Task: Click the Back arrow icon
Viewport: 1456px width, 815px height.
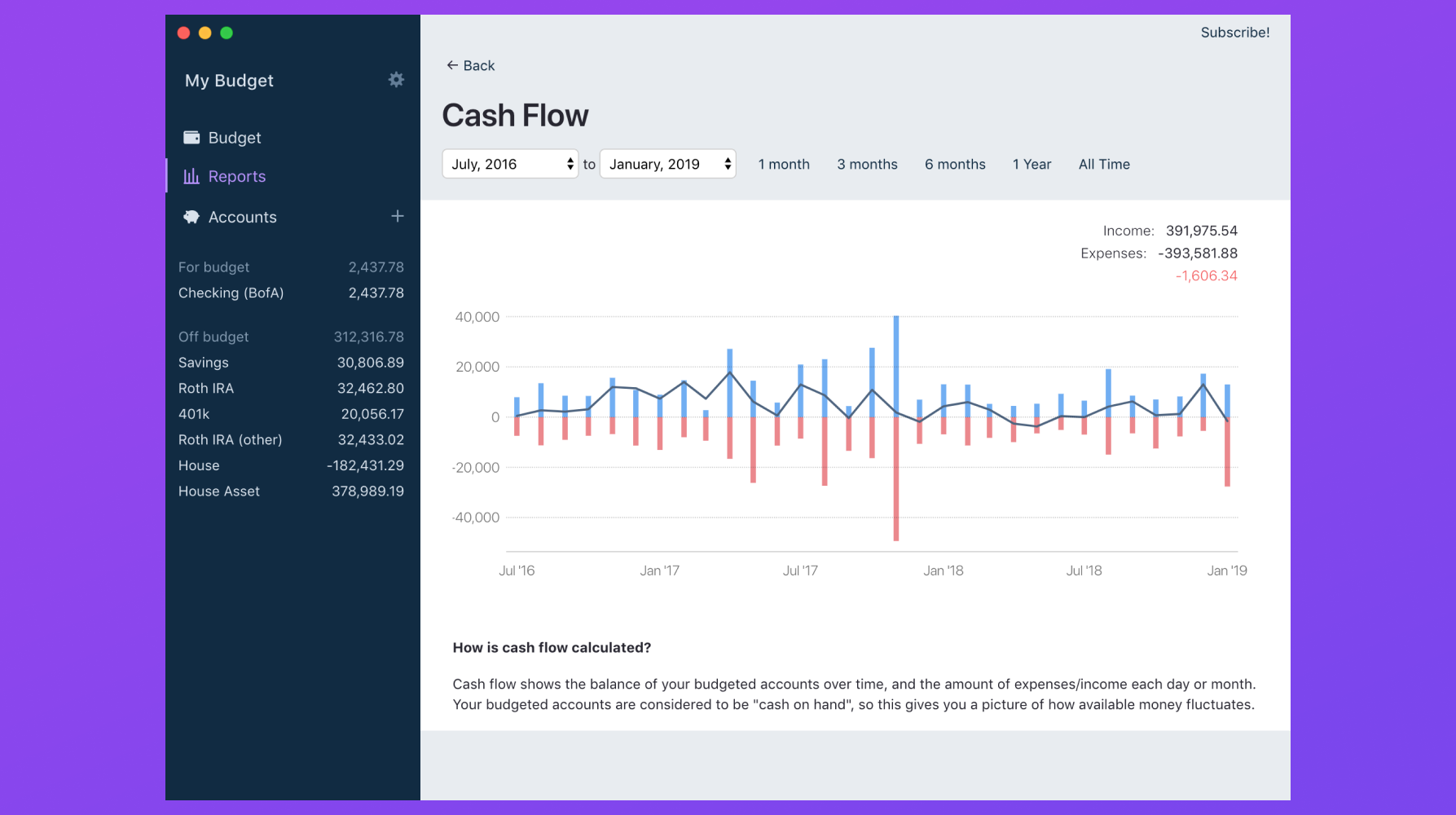Action: point(452,65)
